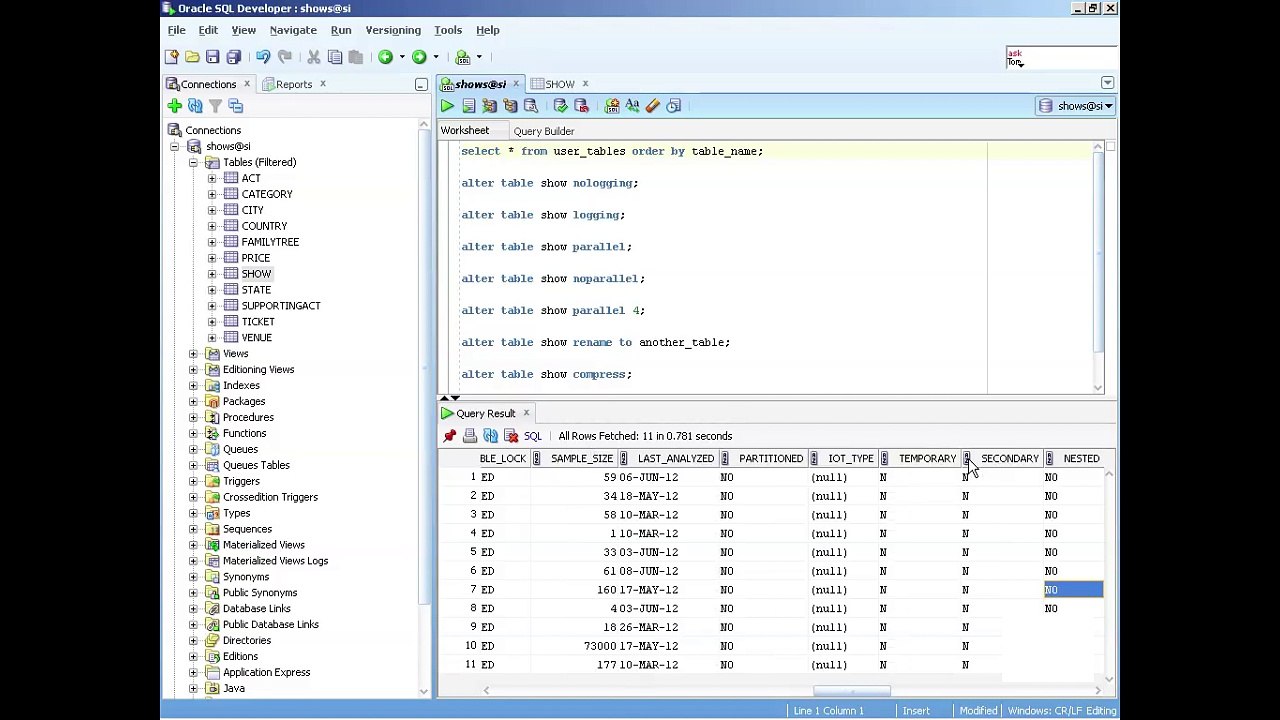Click the horizontal scrollbar in results grid

click(x=852, y=691)
